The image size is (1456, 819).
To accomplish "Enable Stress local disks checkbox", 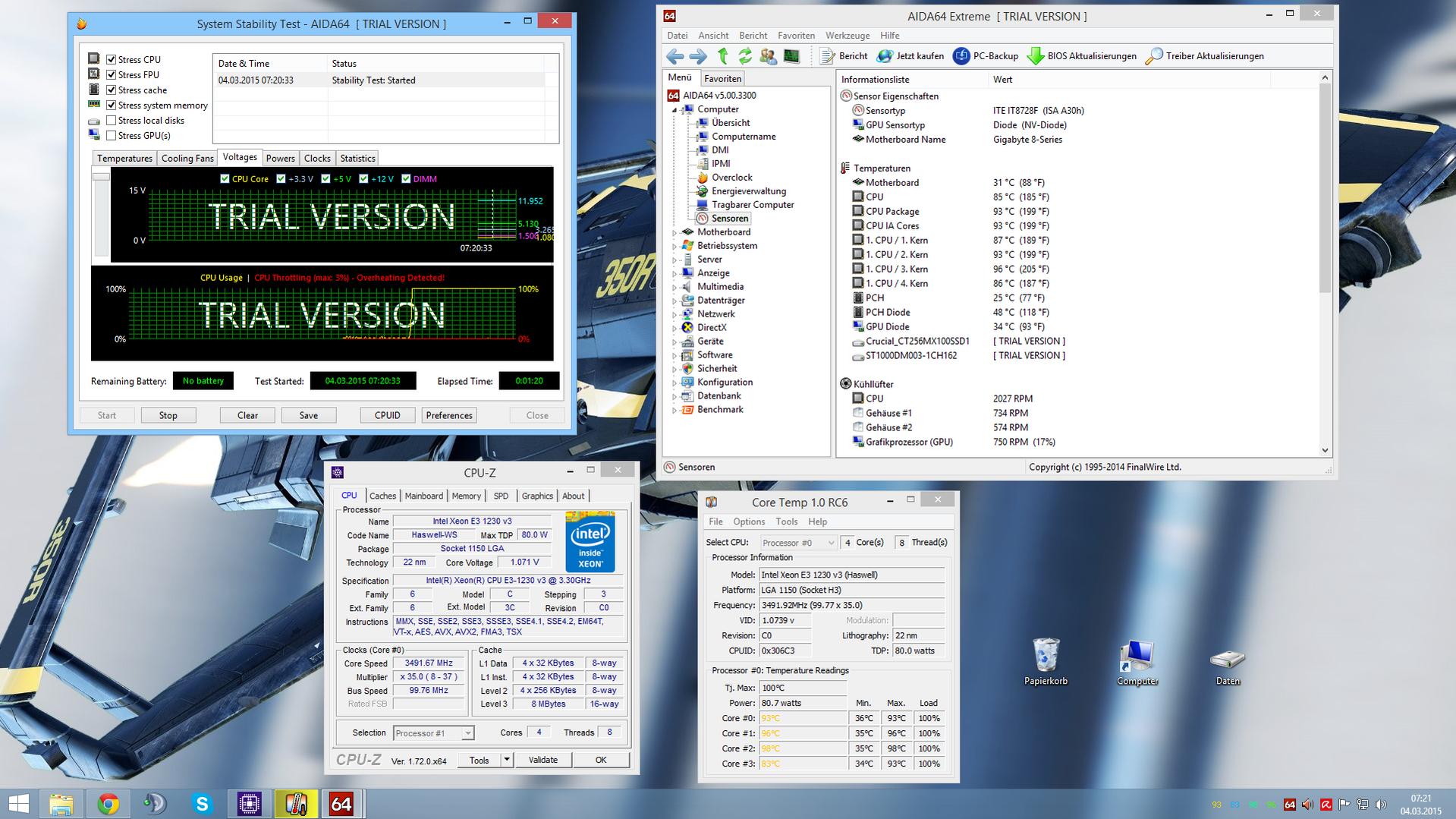I will (x=112, y=120).
